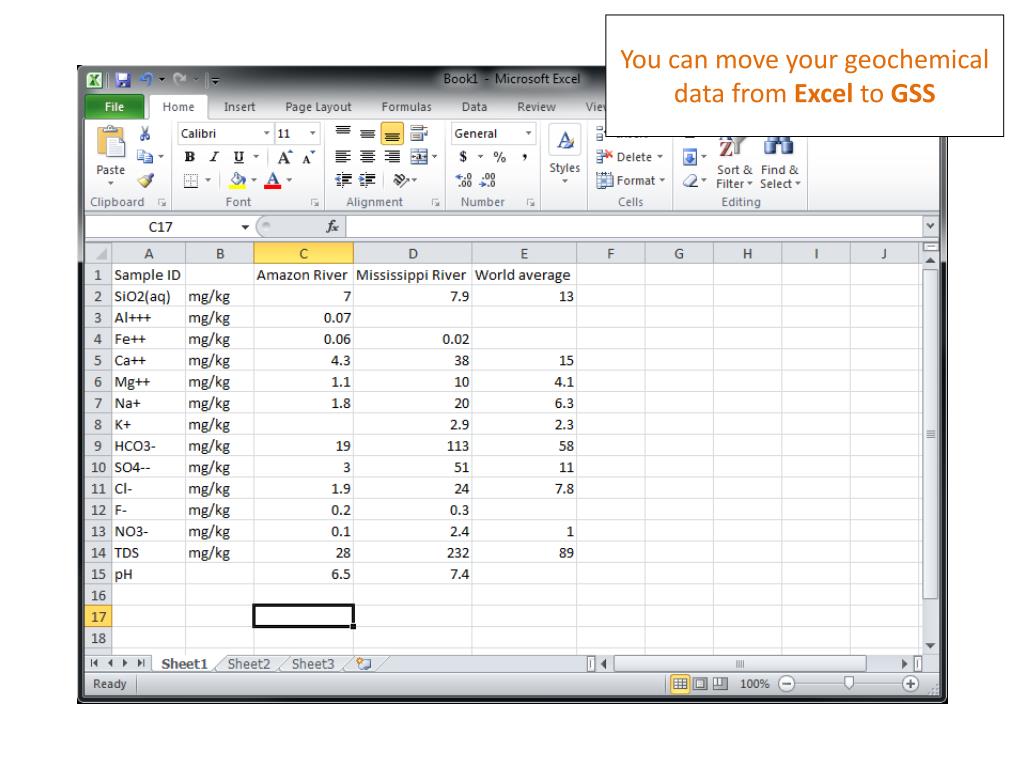
Task: Click the Decrease Indent icon
Action: [343, 180]
